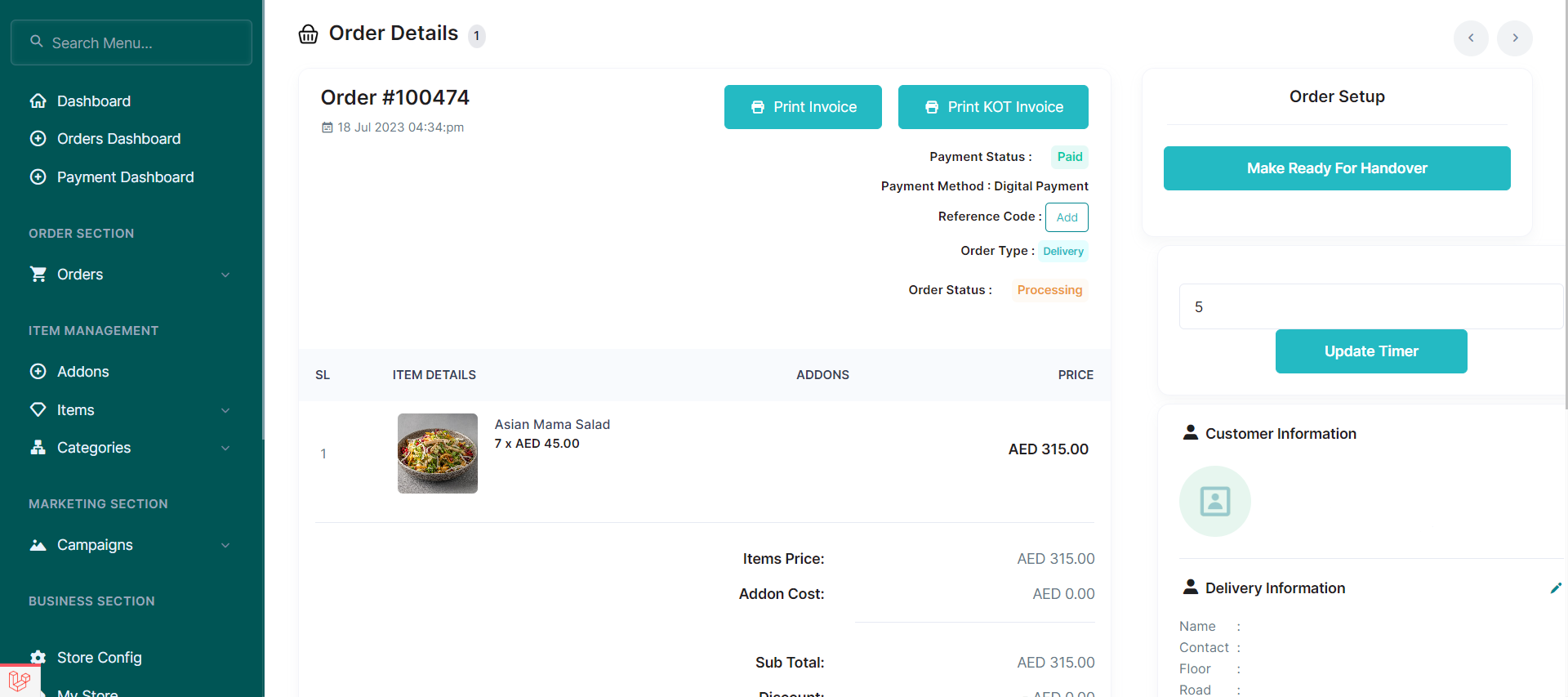Image resolution: width=1568 pixels, height=697 pixels.
Task: Click the Orders Dashboard plus-circle icon
Action: point(38,139)
